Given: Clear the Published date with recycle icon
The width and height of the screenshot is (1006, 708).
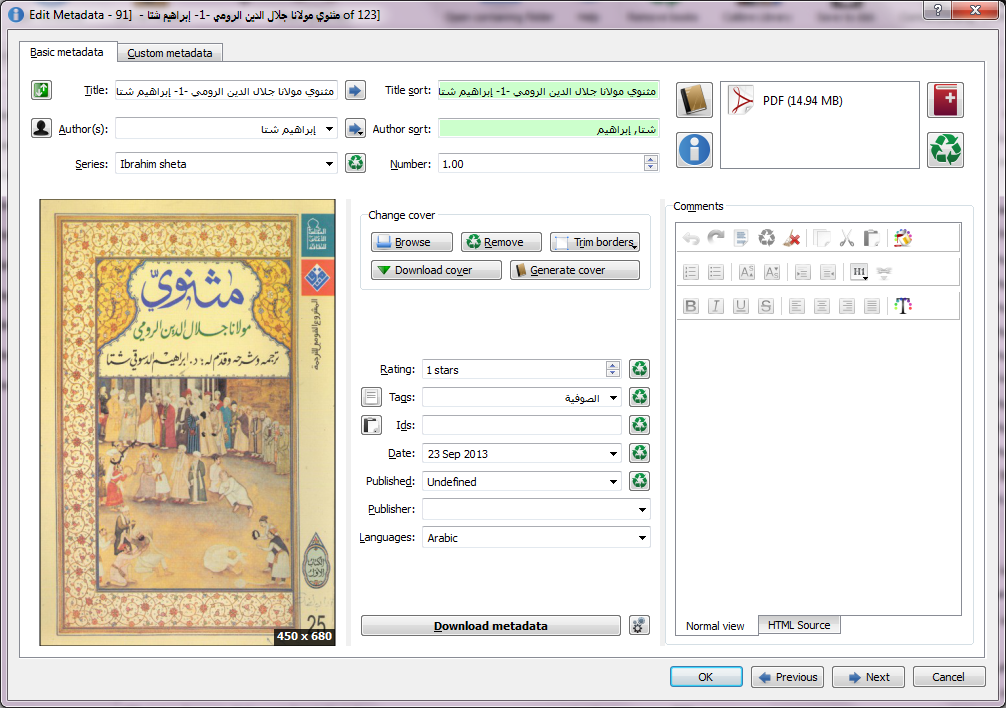Looking at the screenshot, I should pyautogui.click(x=640, y=481).
